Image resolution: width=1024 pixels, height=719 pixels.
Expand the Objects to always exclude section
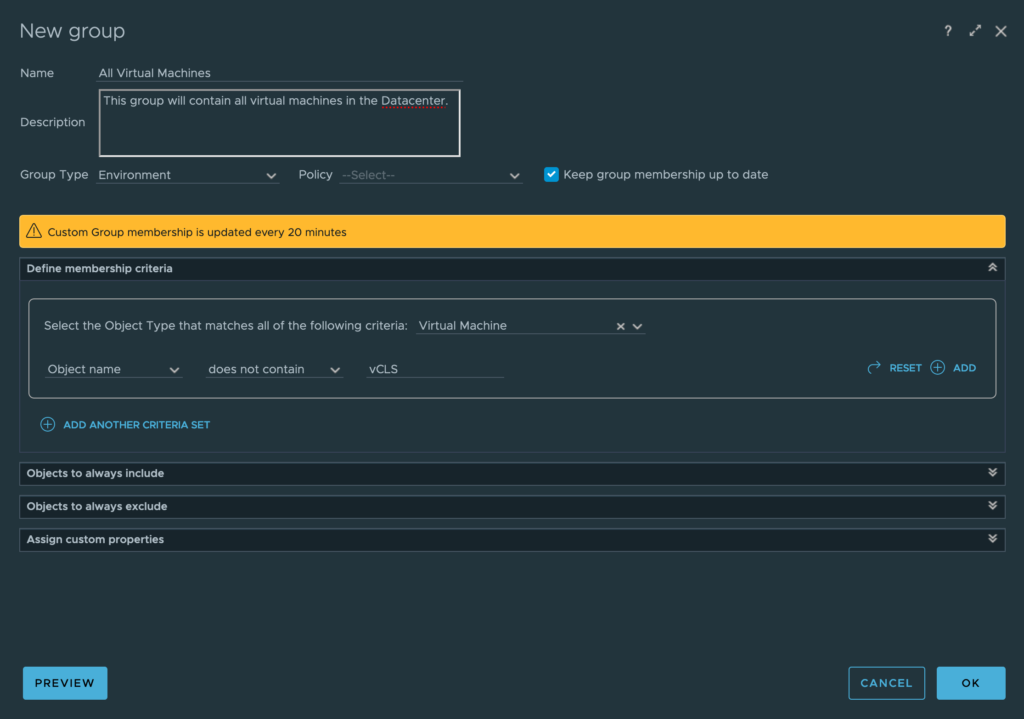[992, 506]
